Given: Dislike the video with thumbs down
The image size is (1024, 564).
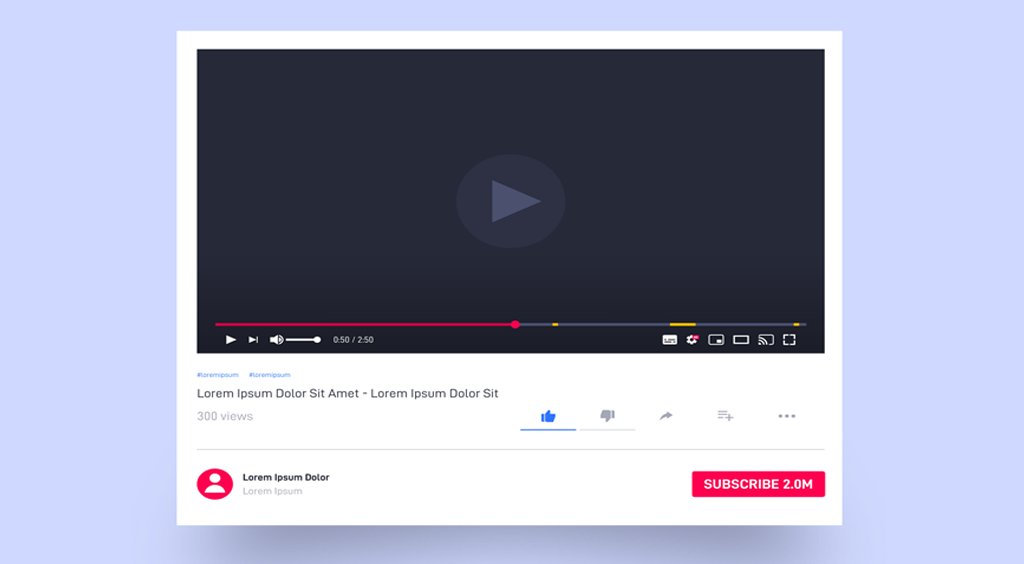Looking at the screenshot, I should click(x=607, y=416).
